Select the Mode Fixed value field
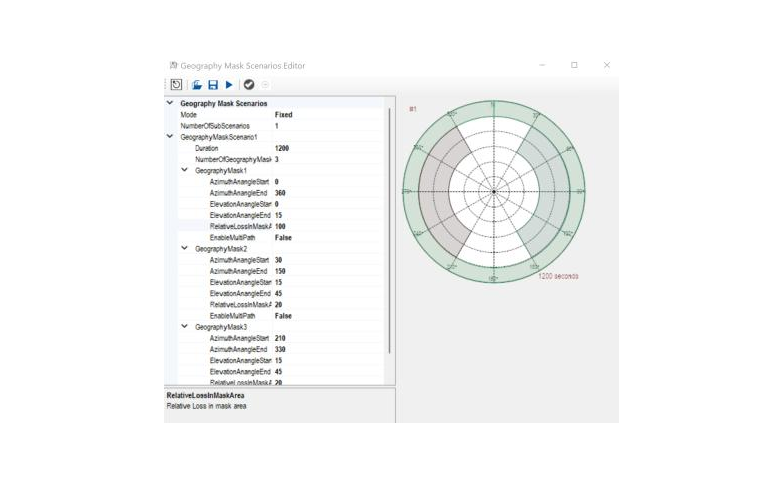The image size is (784, 484). 283,115
